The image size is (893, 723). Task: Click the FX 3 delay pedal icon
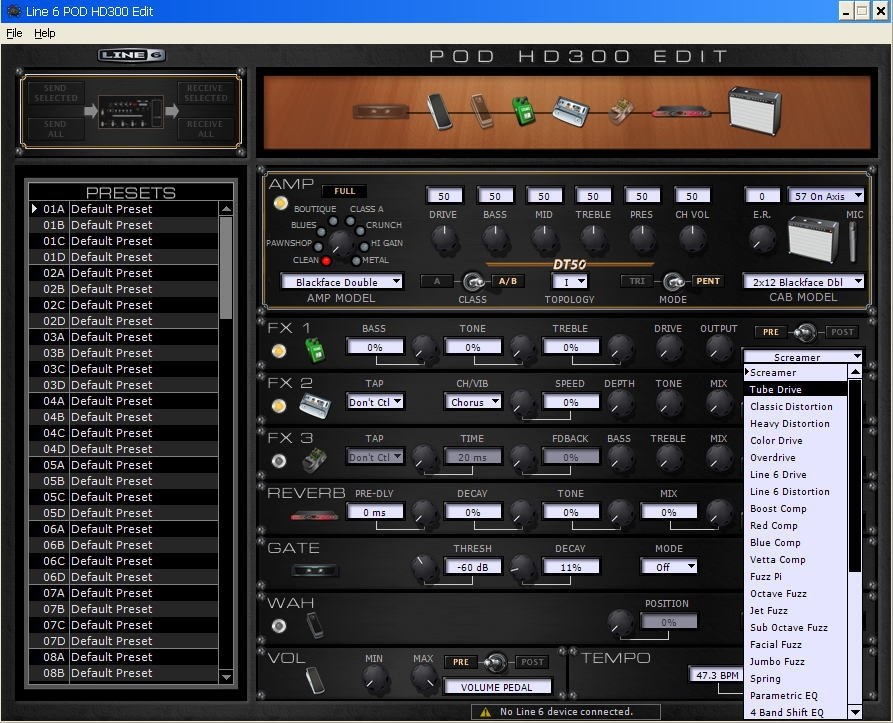(314, 461)
